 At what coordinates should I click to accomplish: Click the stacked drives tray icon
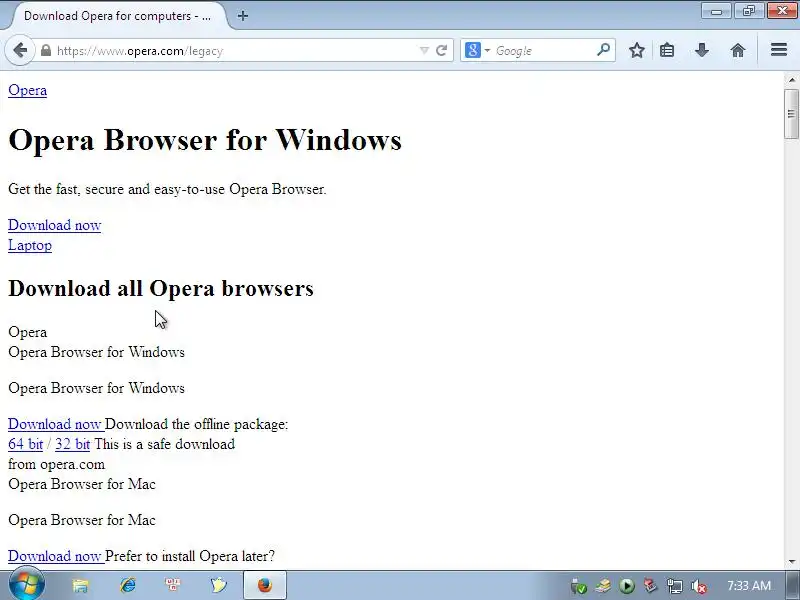point(603,586)
